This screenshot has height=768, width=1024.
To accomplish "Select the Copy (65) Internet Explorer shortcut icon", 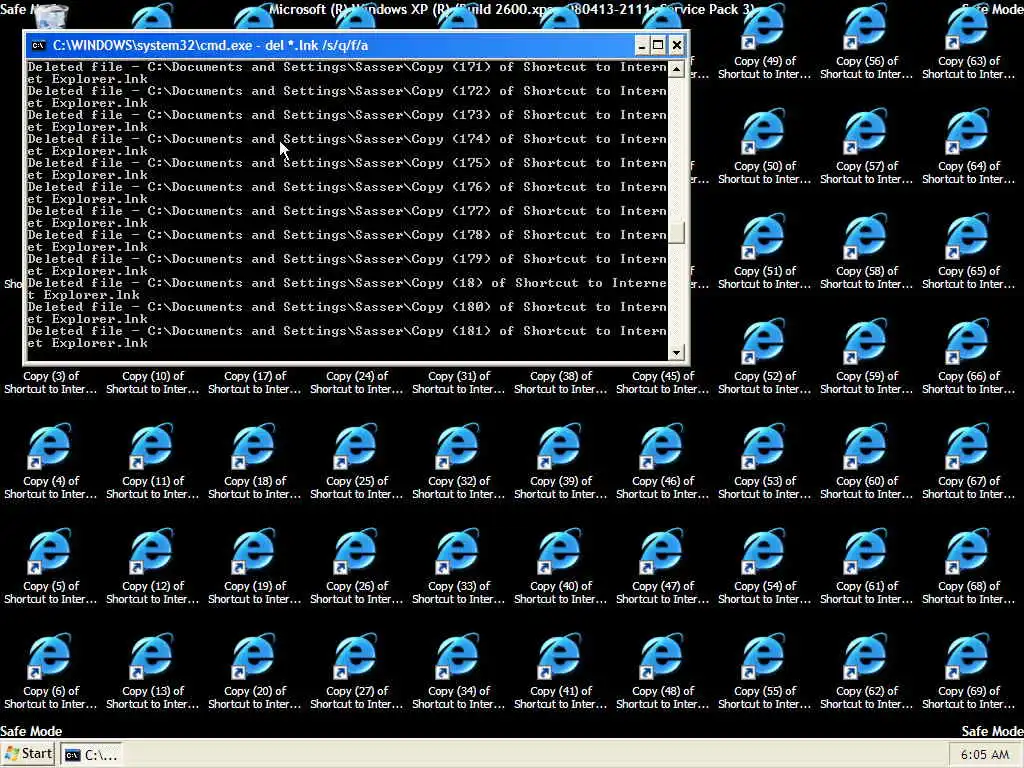I will click(x=968, y=236).
